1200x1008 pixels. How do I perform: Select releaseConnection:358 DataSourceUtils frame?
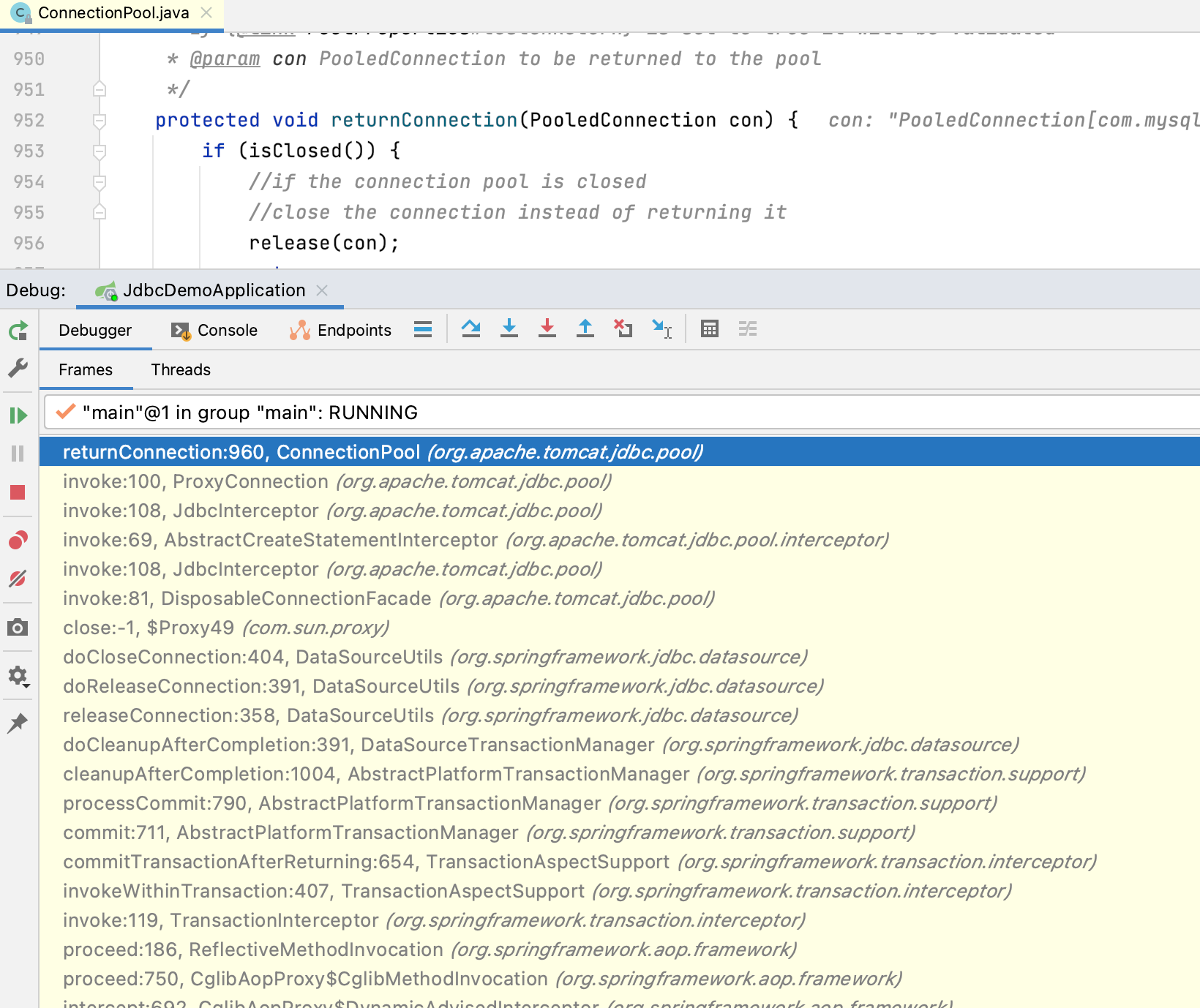pyautogui.click(x=620, y=715)
